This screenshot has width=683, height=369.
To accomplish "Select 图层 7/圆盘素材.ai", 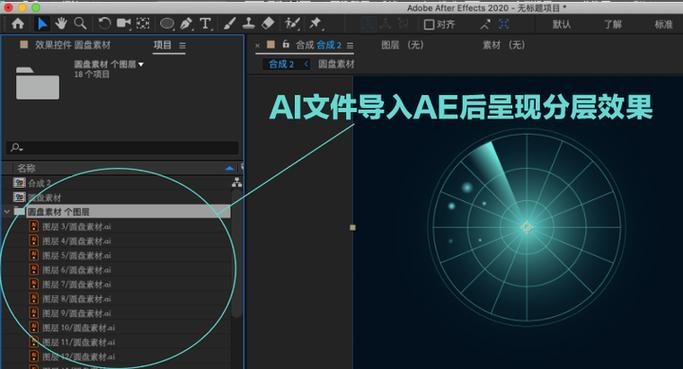I will 76,284.
